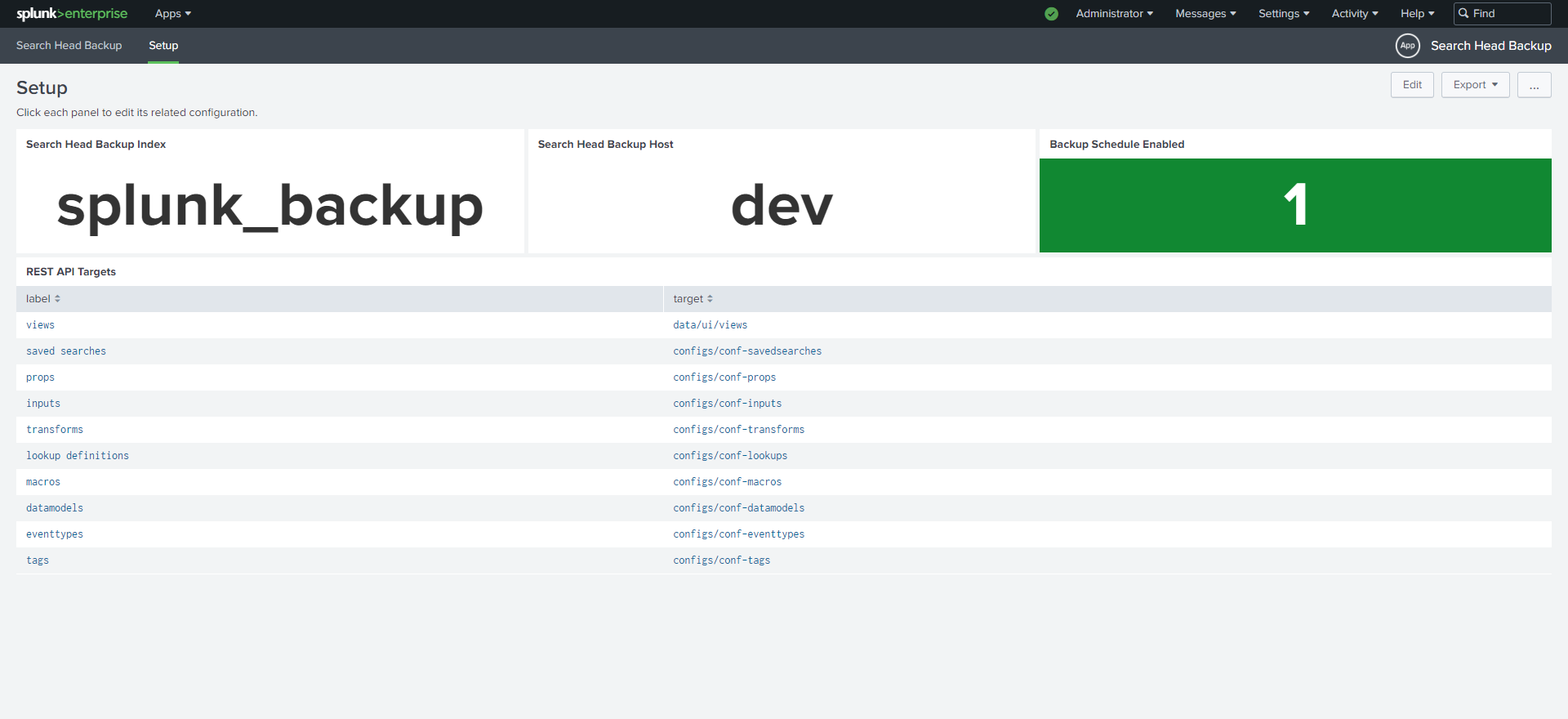Click target configs/conf-eventtypes
The height and width of the screenshot is (719, 1568).
pos(738,534)
